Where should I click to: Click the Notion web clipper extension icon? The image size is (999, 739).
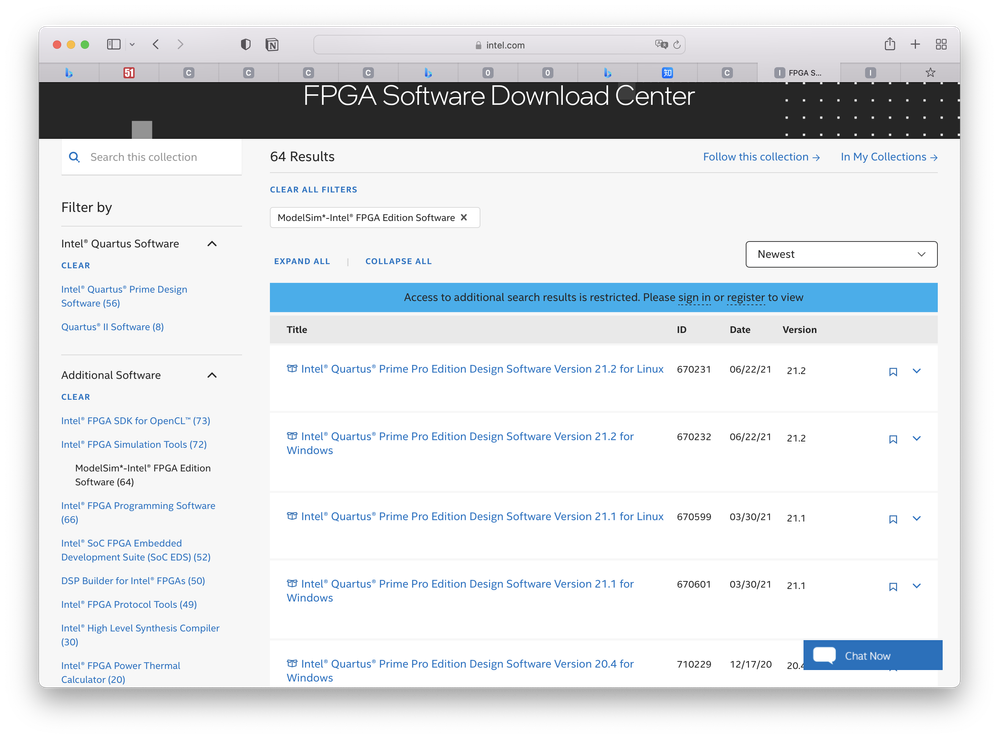click(x=272, y=45)
